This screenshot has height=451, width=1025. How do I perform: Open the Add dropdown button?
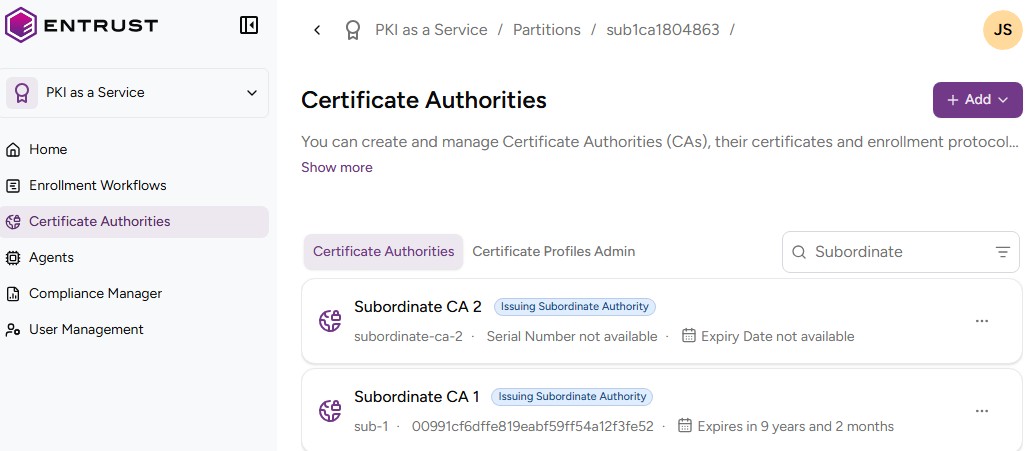point(977,100)
